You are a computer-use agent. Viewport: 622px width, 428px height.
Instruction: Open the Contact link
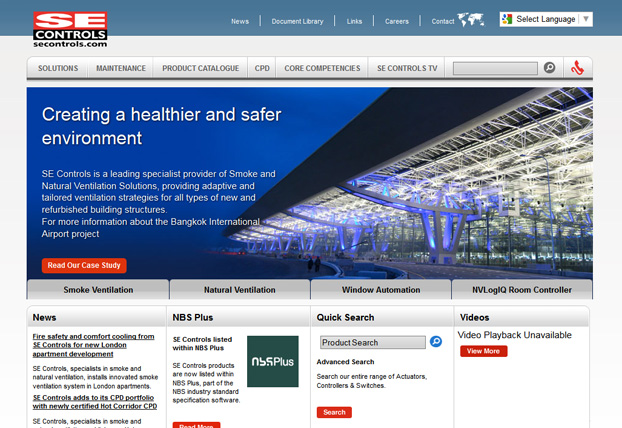click(443, 21)
